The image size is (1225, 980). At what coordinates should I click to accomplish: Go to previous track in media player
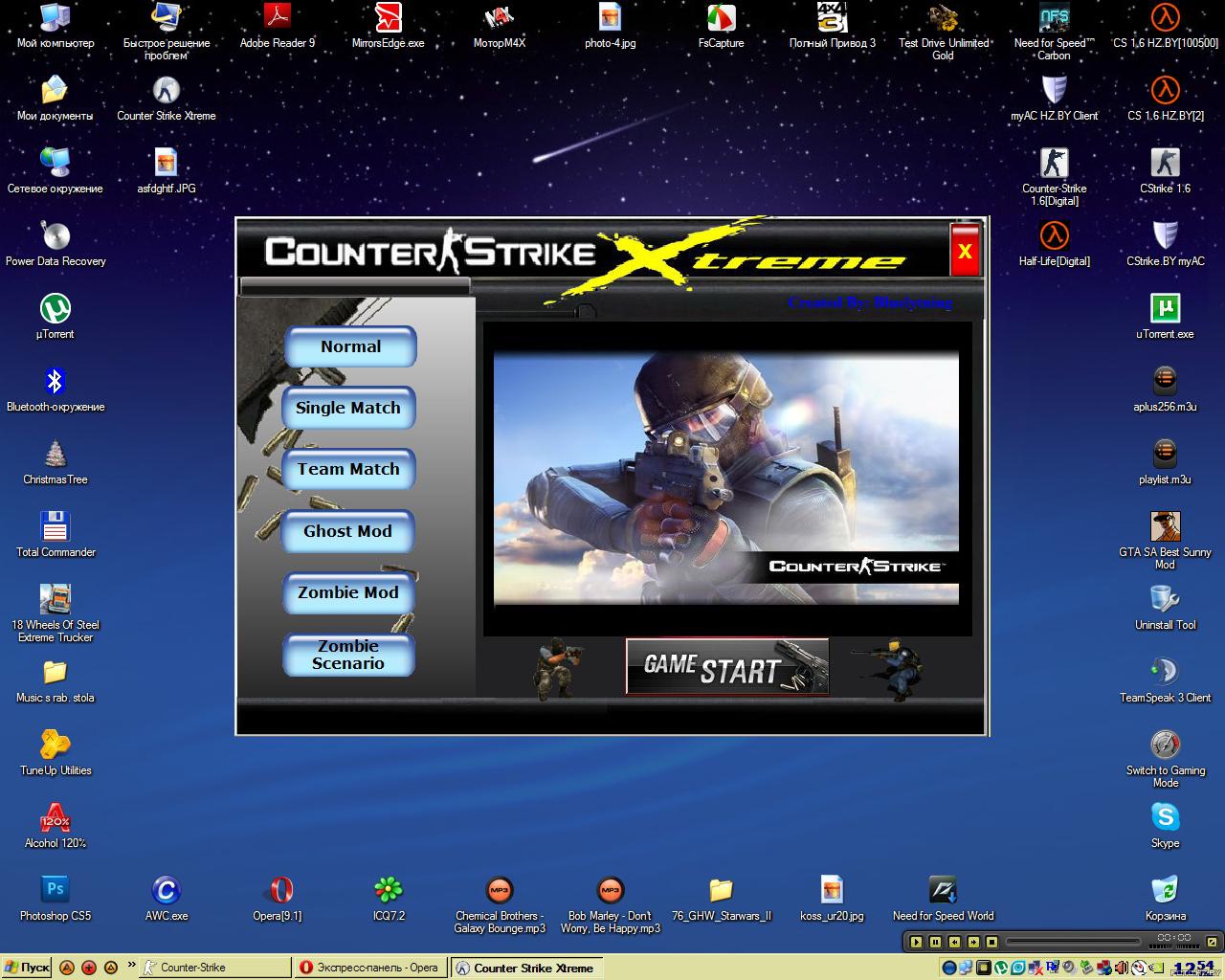[x=954, y=942]
